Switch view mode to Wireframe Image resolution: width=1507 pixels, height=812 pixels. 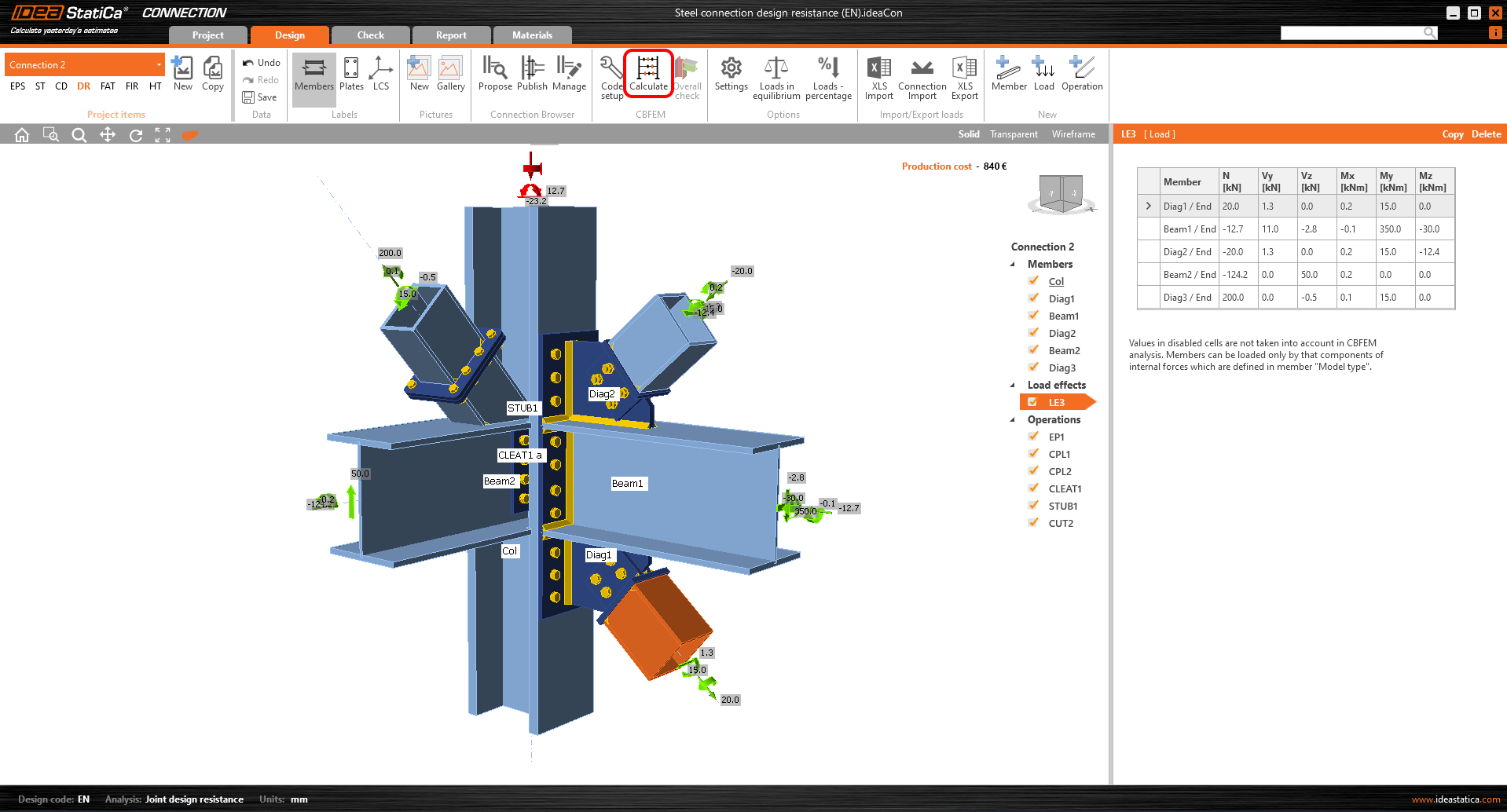point(1073,134)
